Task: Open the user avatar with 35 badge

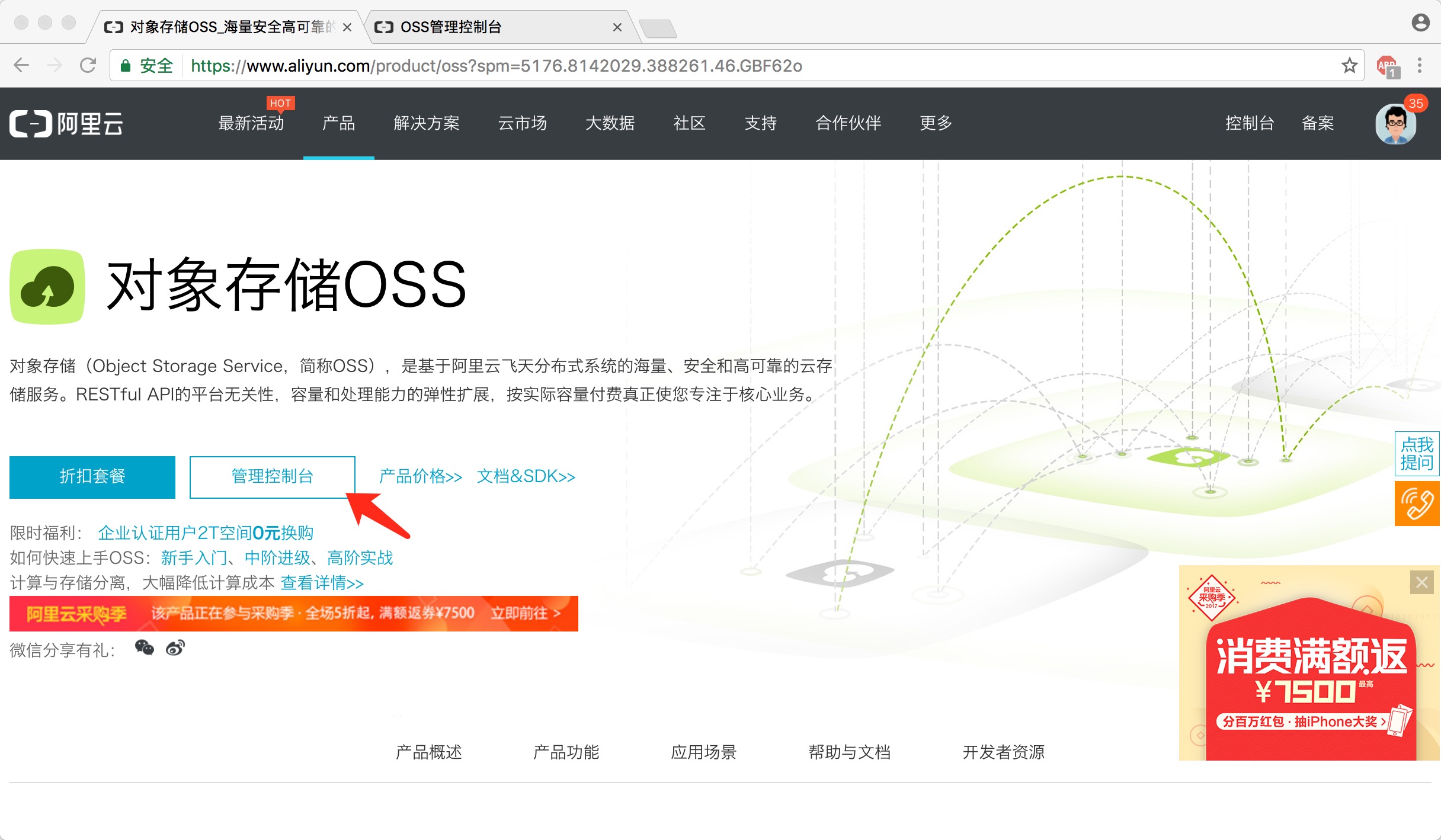Action: (x=1396, y=124)
